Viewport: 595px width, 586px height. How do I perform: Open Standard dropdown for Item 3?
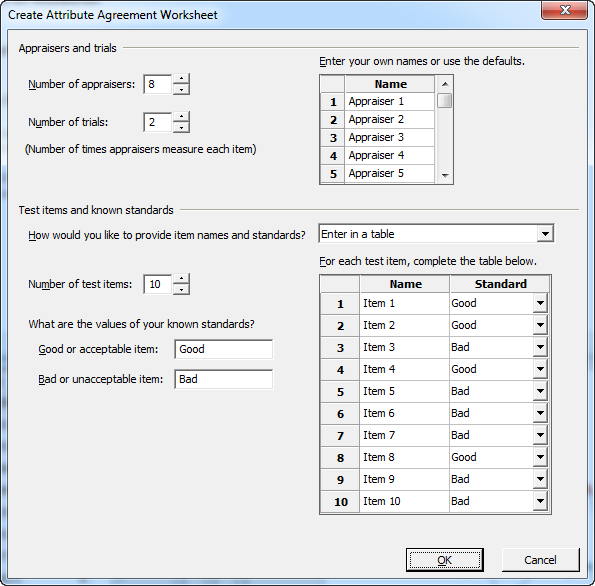tap(540, 347)
